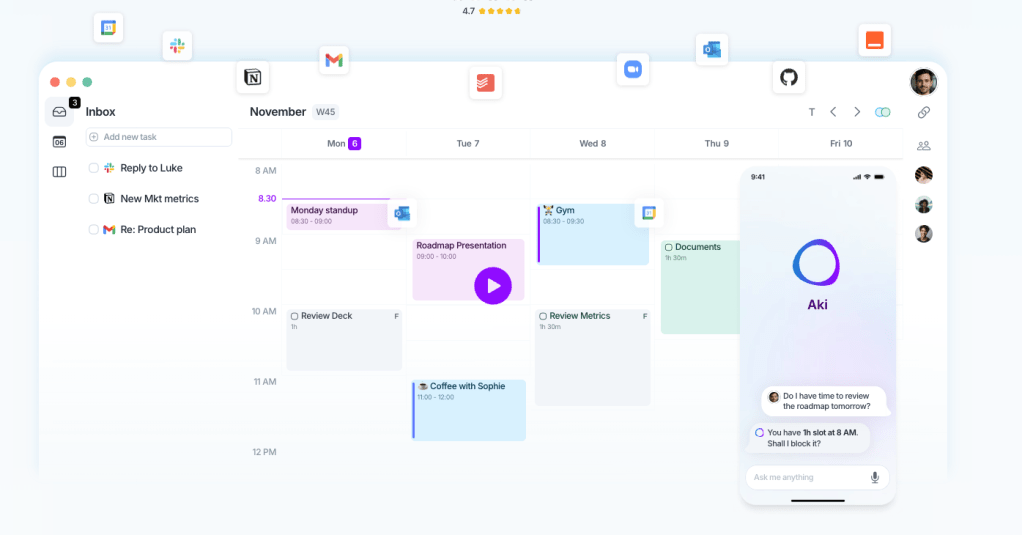Screen dimensions: 1022x535
Task: Open the link icon in right sidebar
Action: pos(924,113)
